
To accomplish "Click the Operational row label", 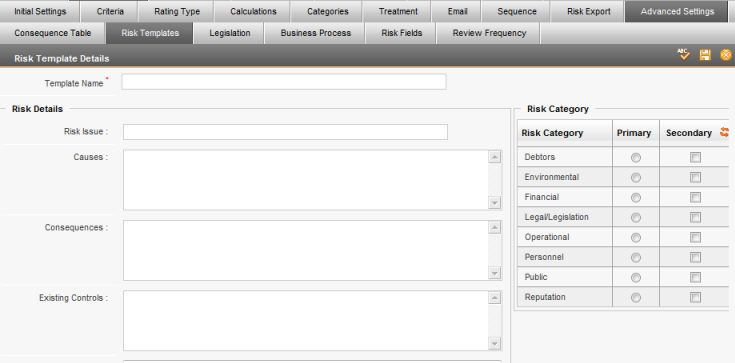I will pos(547,237).
